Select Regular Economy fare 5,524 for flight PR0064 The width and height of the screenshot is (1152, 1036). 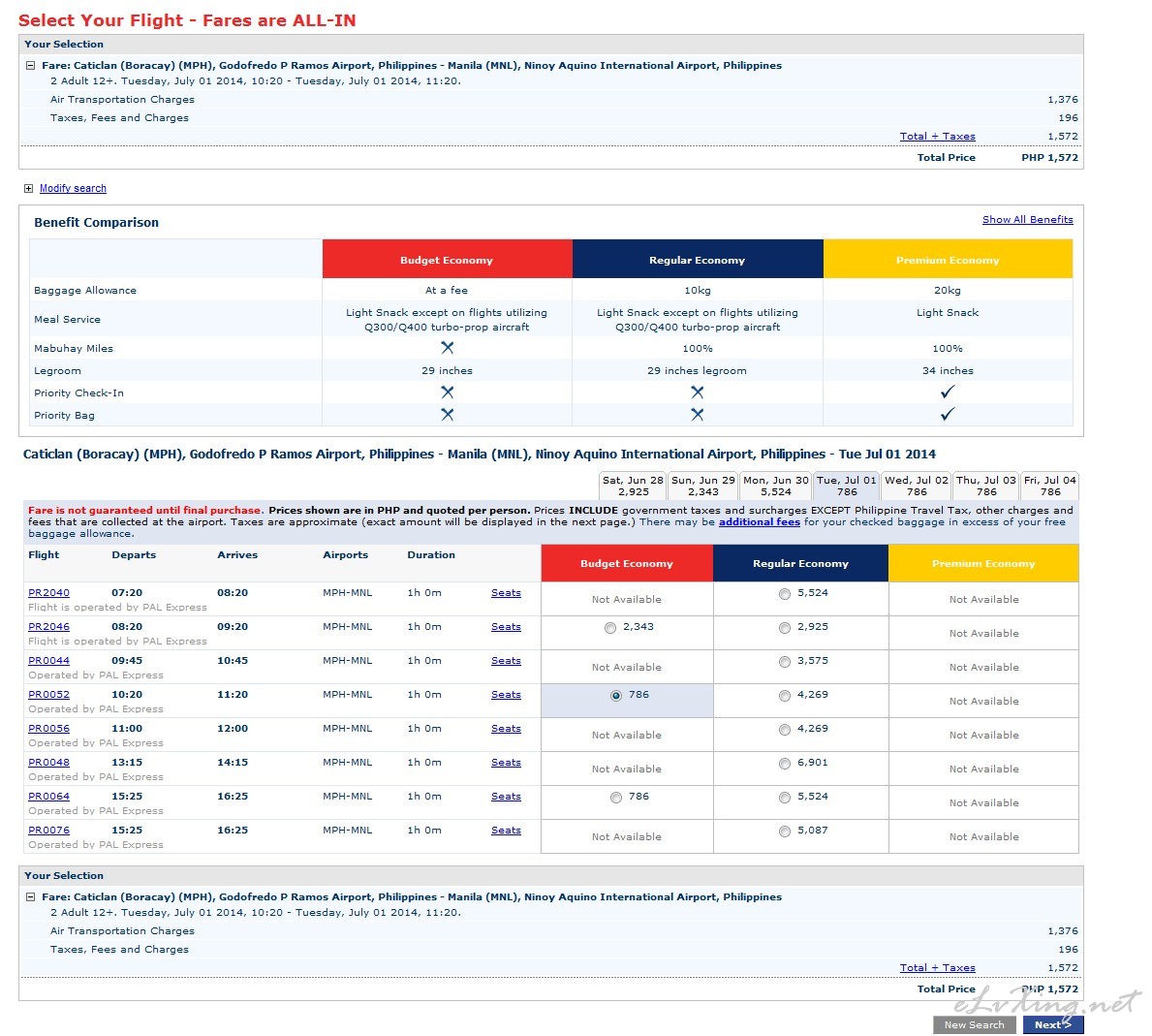tap(785, 798)
